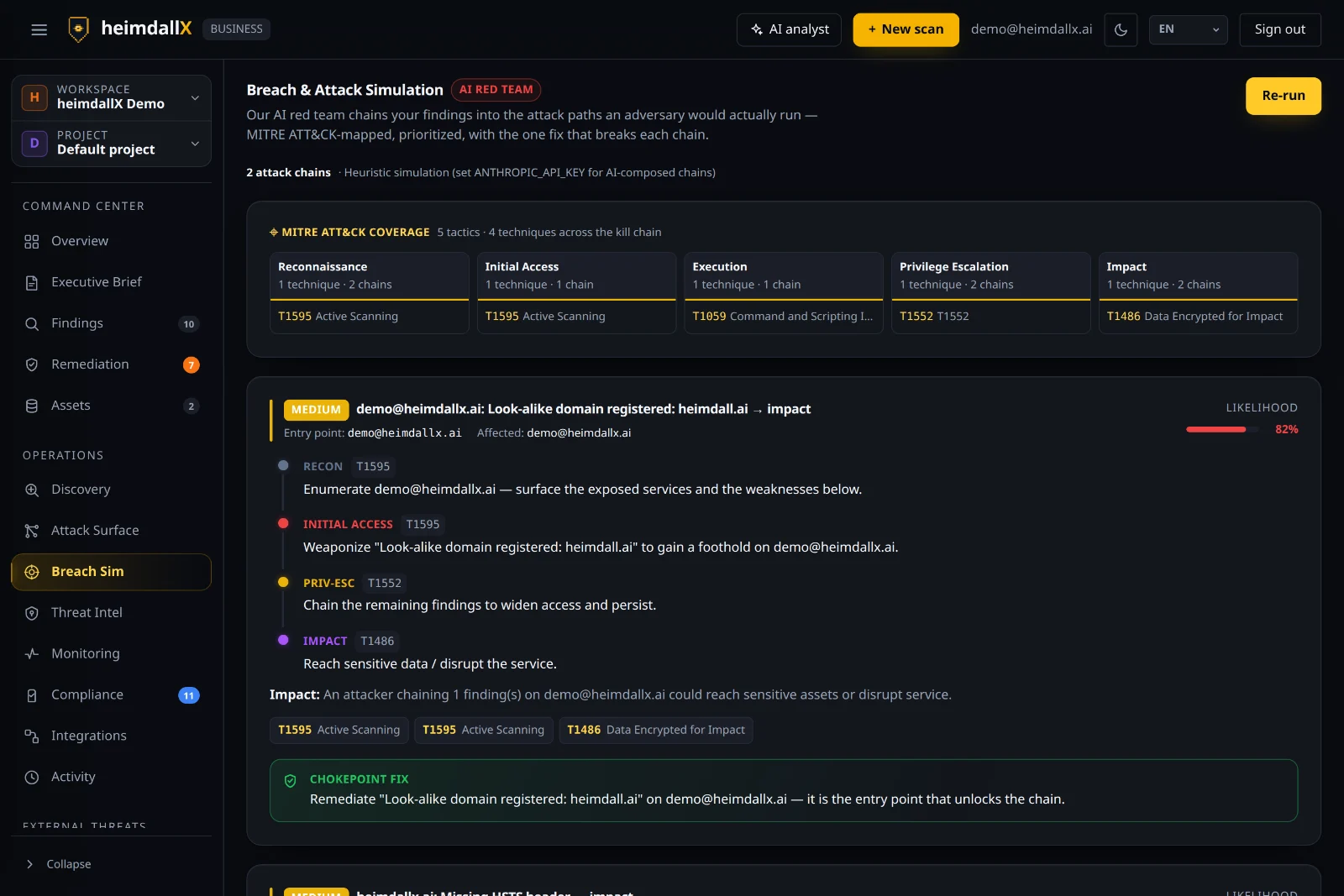
Task: Sign out of the account
Action: 1279,29
